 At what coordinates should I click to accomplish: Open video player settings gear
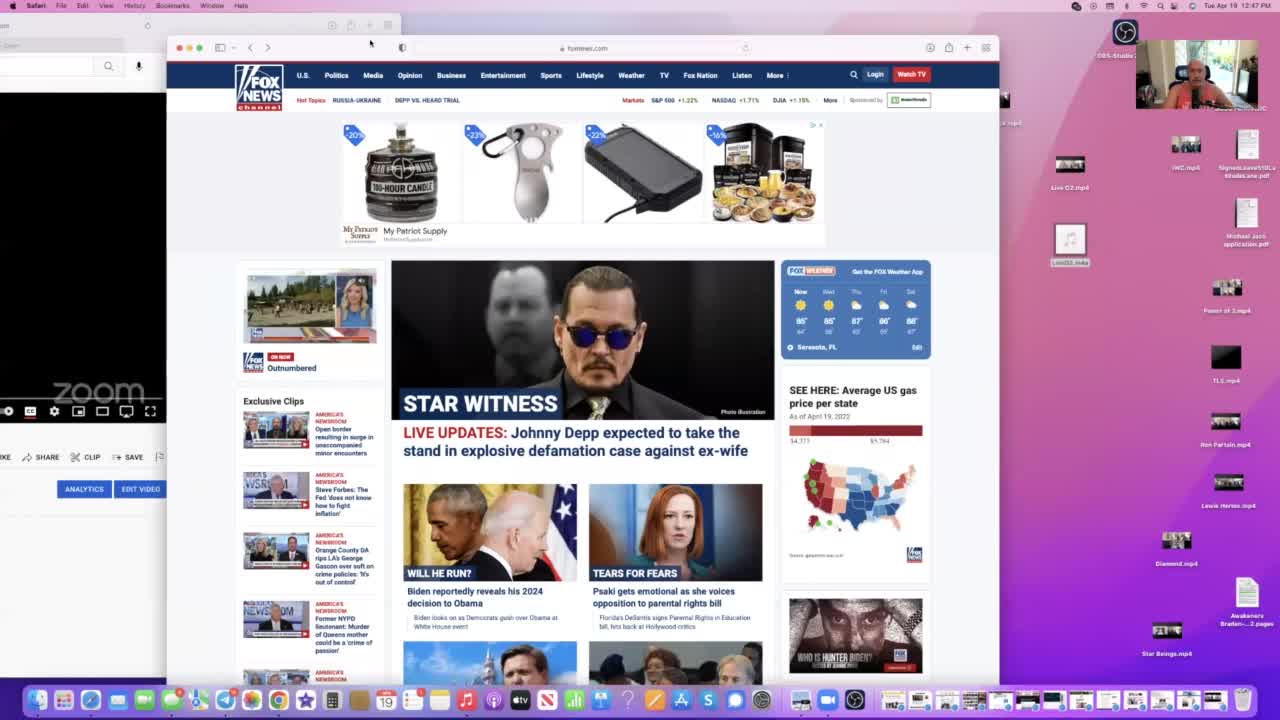click(x=54, y=411)
